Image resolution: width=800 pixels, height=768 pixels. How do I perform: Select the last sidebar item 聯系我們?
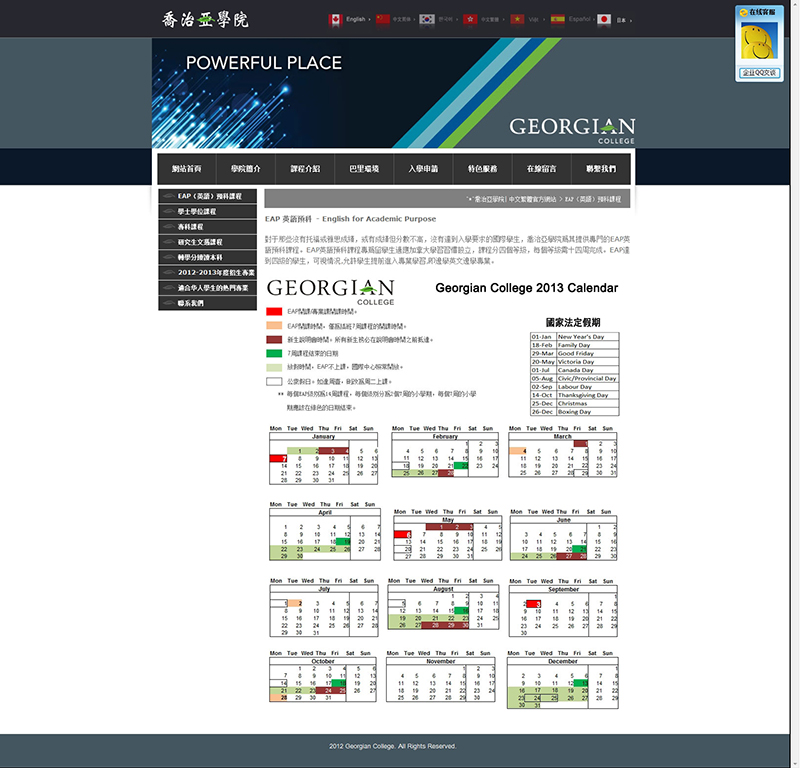(x=208, y=304)
